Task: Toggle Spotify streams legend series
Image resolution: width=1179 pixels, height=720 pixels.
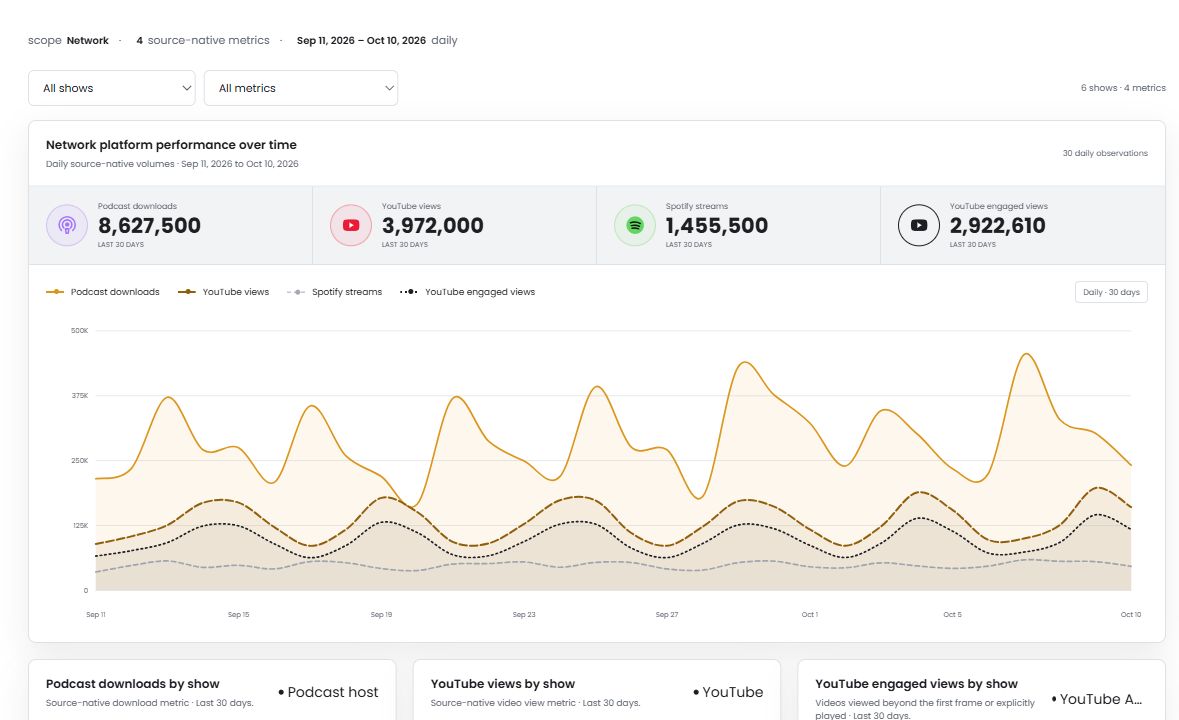Action: click(335, 292)
